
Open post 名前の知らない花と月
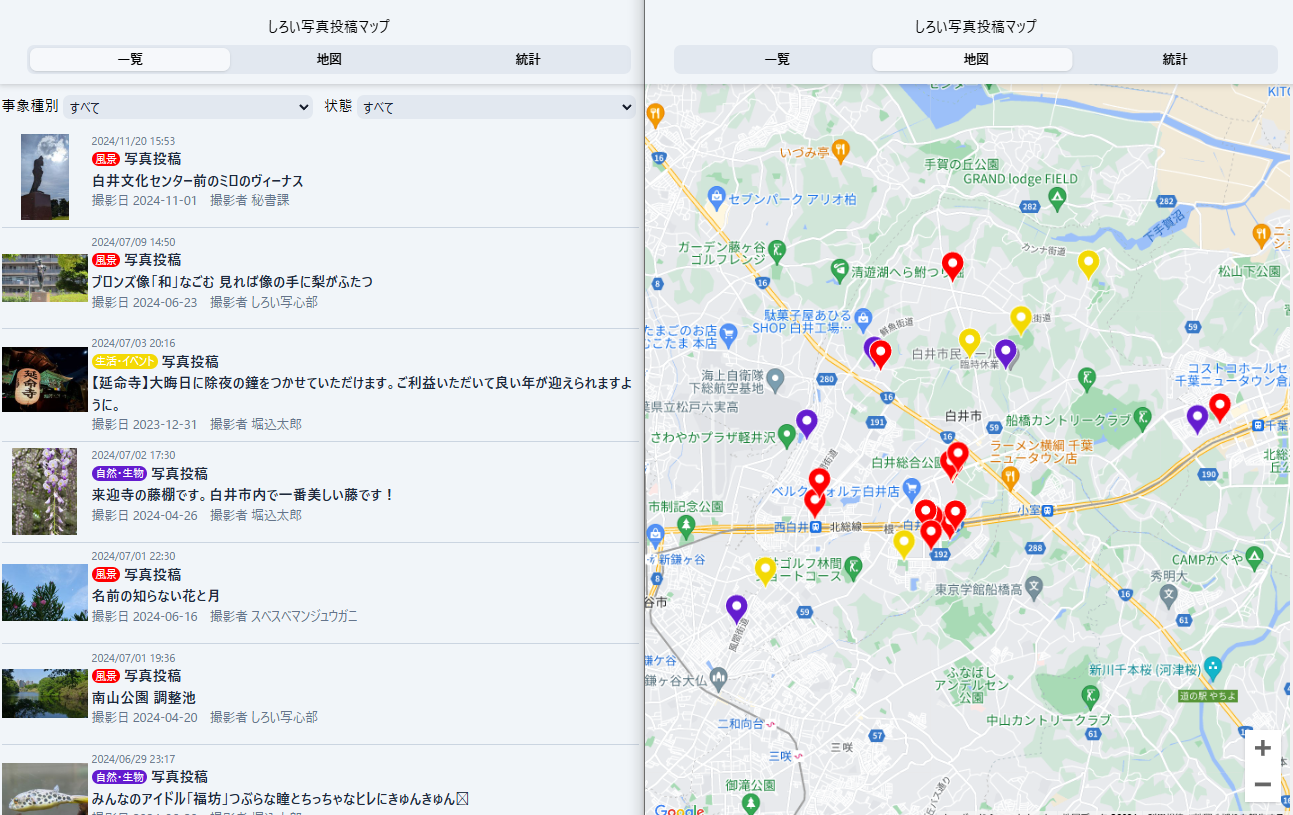[156, 595]
